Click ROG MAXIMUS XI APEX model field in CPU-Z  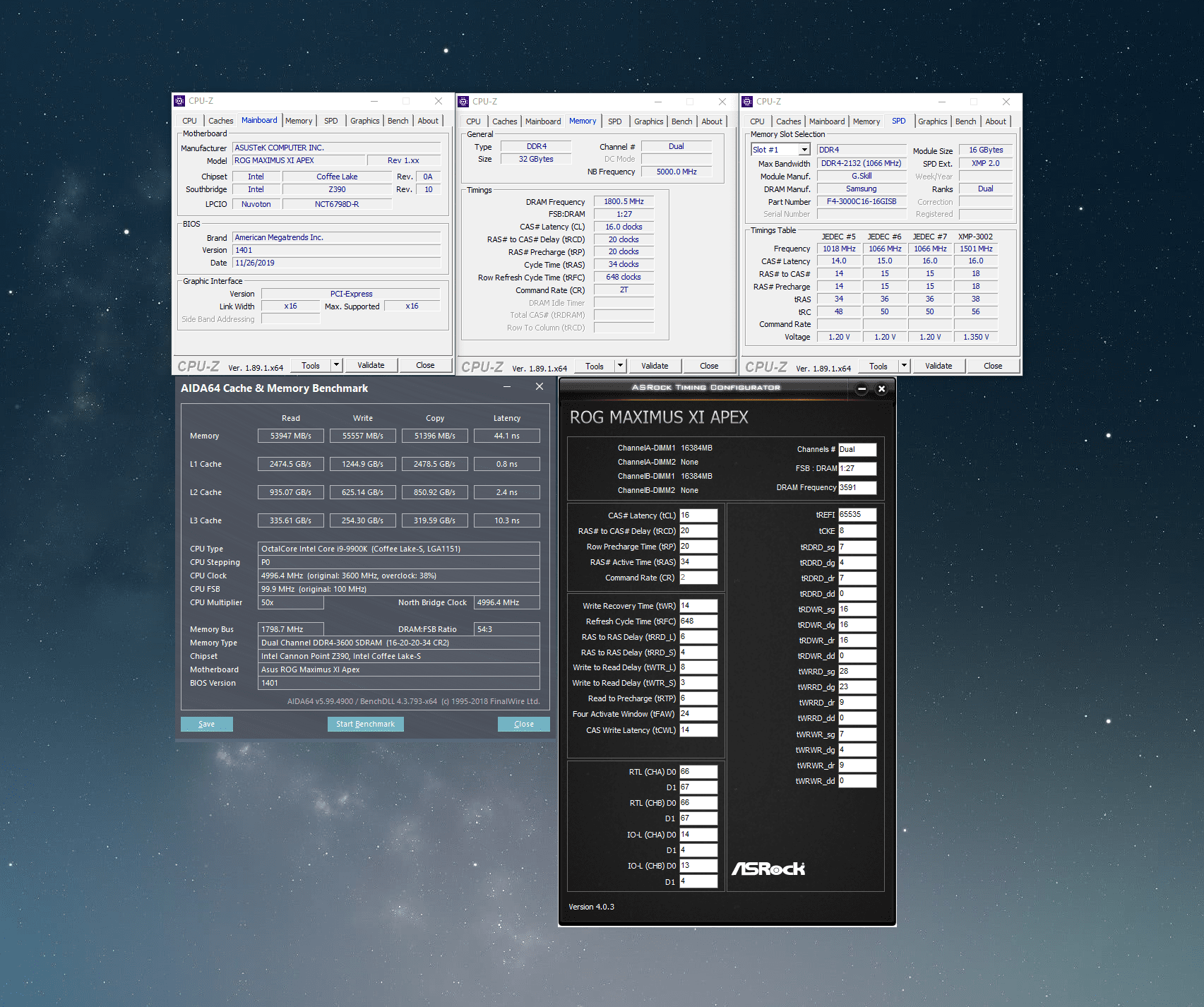tap(299, 160)
